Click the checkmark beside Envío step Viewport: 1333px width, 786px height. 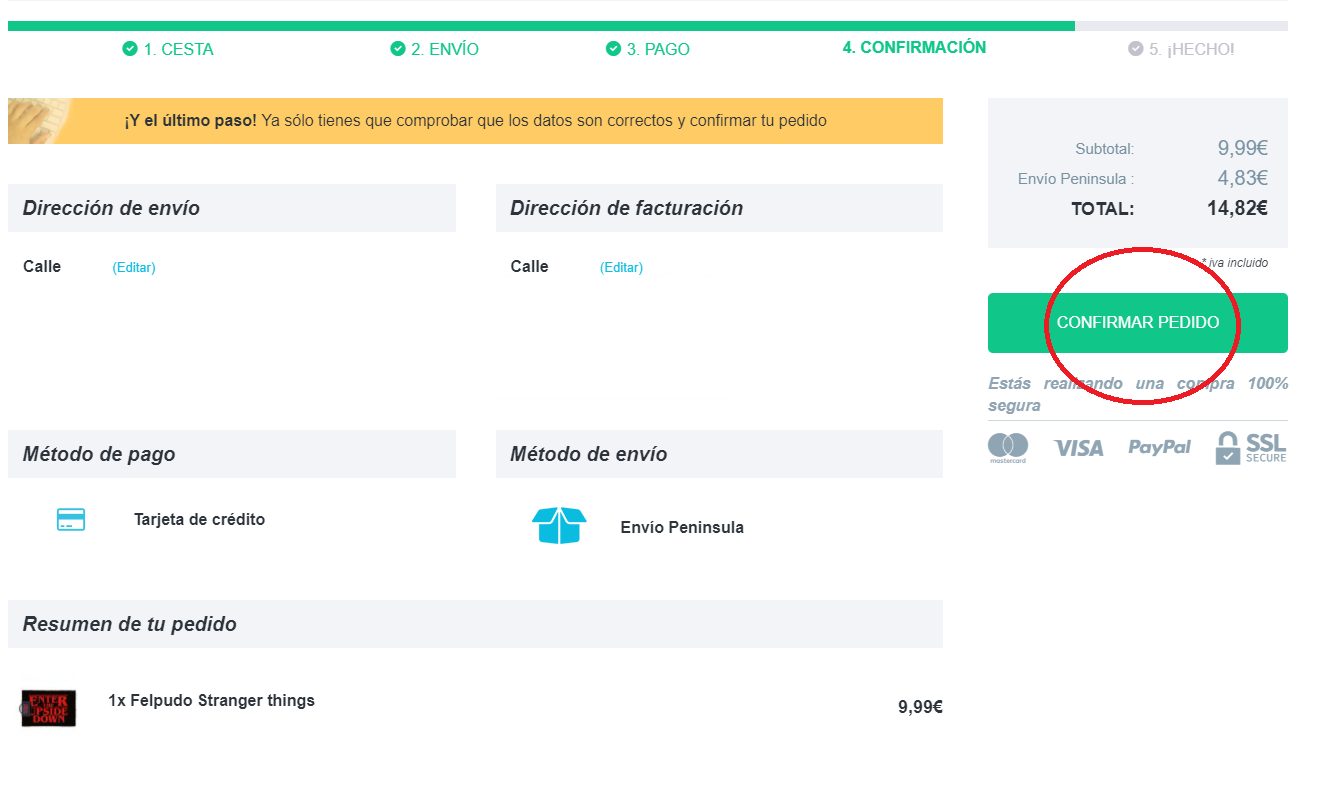pos(398,49)
